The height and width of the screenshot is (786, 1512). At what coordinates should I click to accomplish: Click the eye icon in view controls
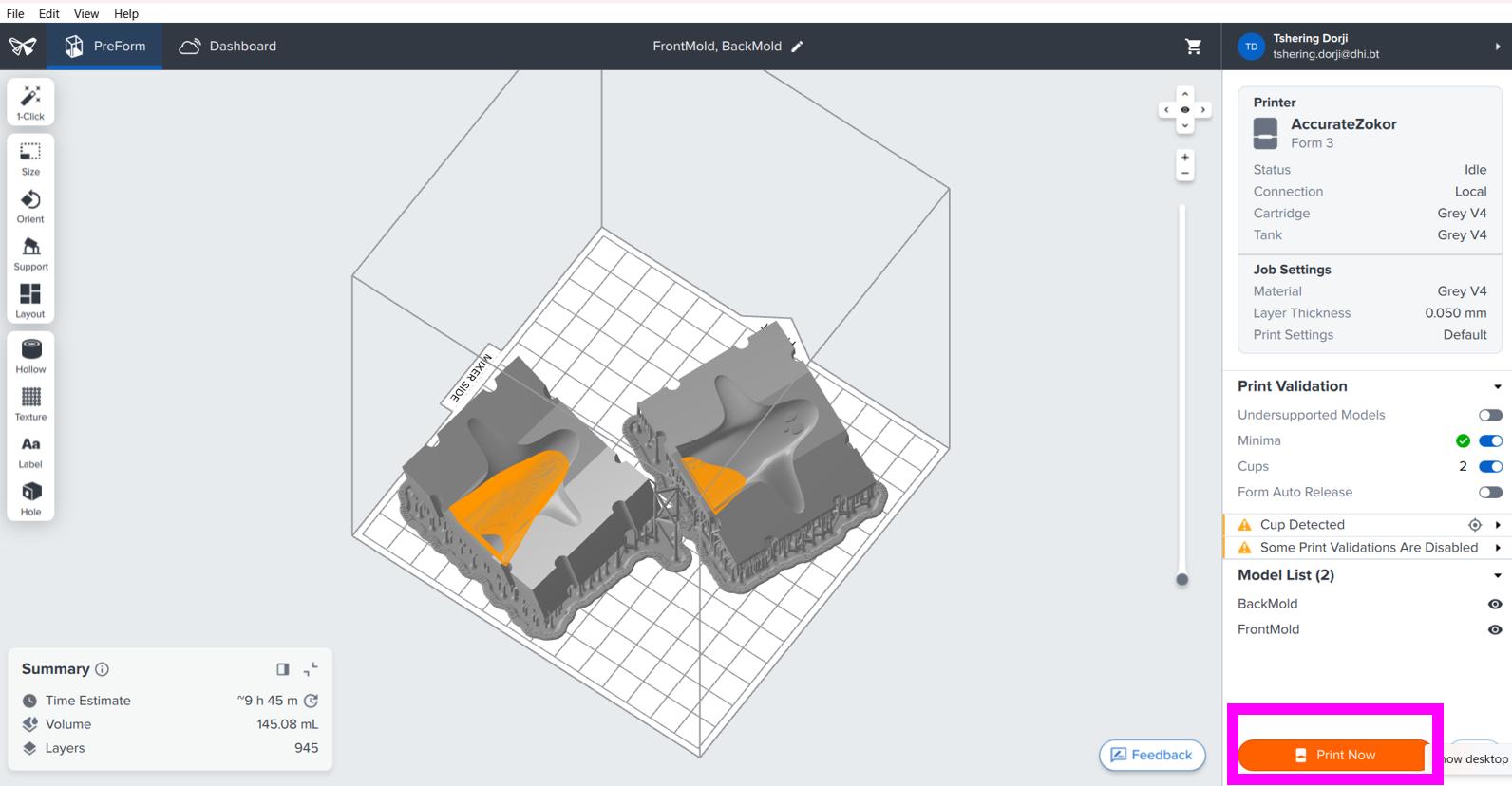click(x=1184, y=110)
